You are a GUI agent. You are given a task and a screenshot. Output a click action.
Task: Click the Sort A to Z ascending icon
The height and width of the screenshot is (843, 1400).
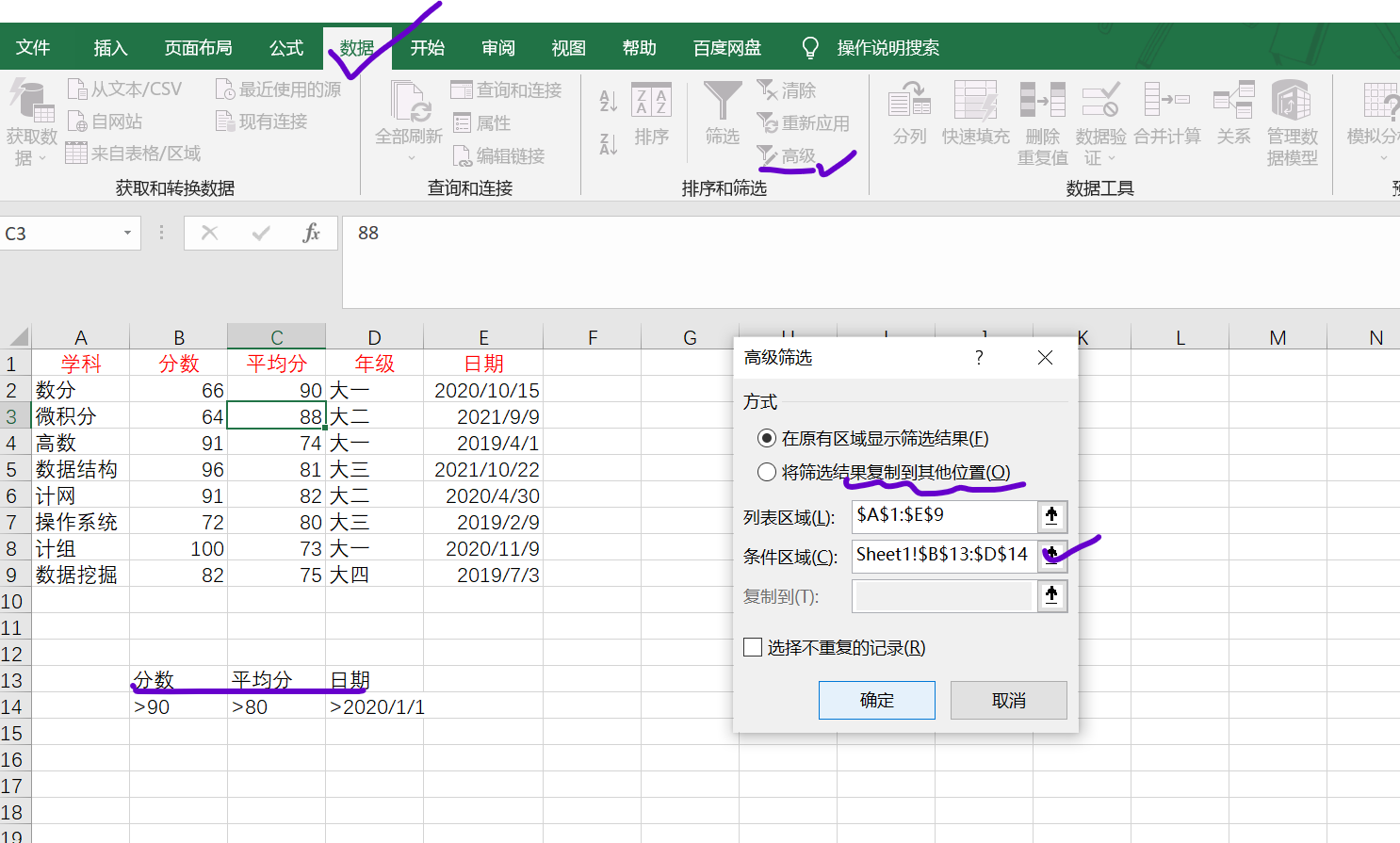609,101
